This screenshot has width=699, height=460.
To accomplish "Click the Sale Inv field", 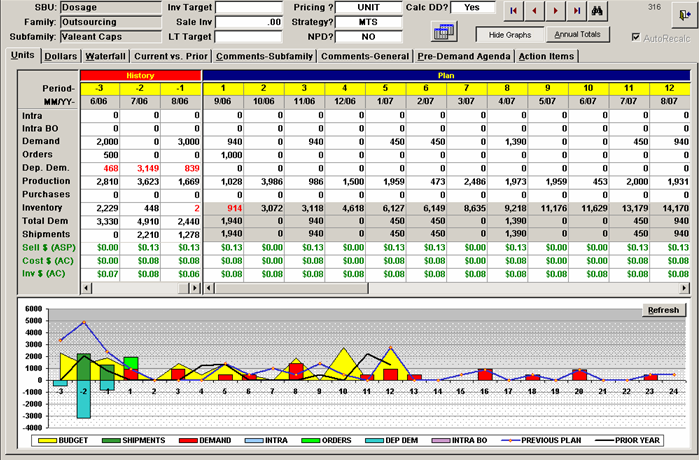I will [249, 22].
